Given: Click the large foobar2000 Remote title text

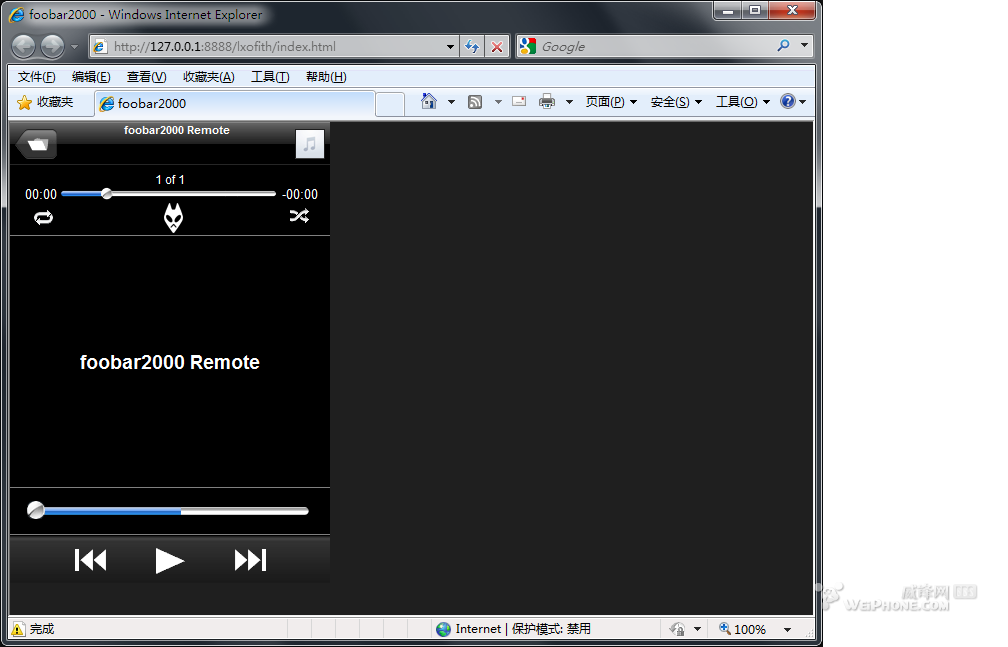Looking at the screenshot, I should pos(170,362).
